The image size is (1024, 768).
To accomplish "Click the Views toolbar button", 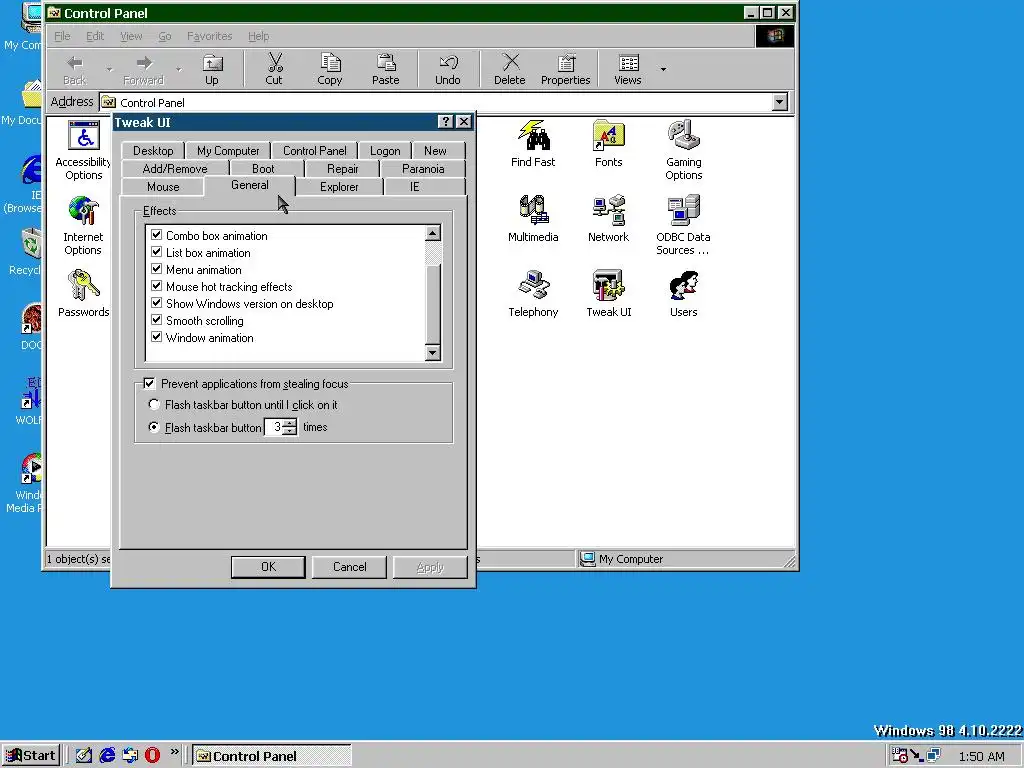I will click(x=628, y=69).
